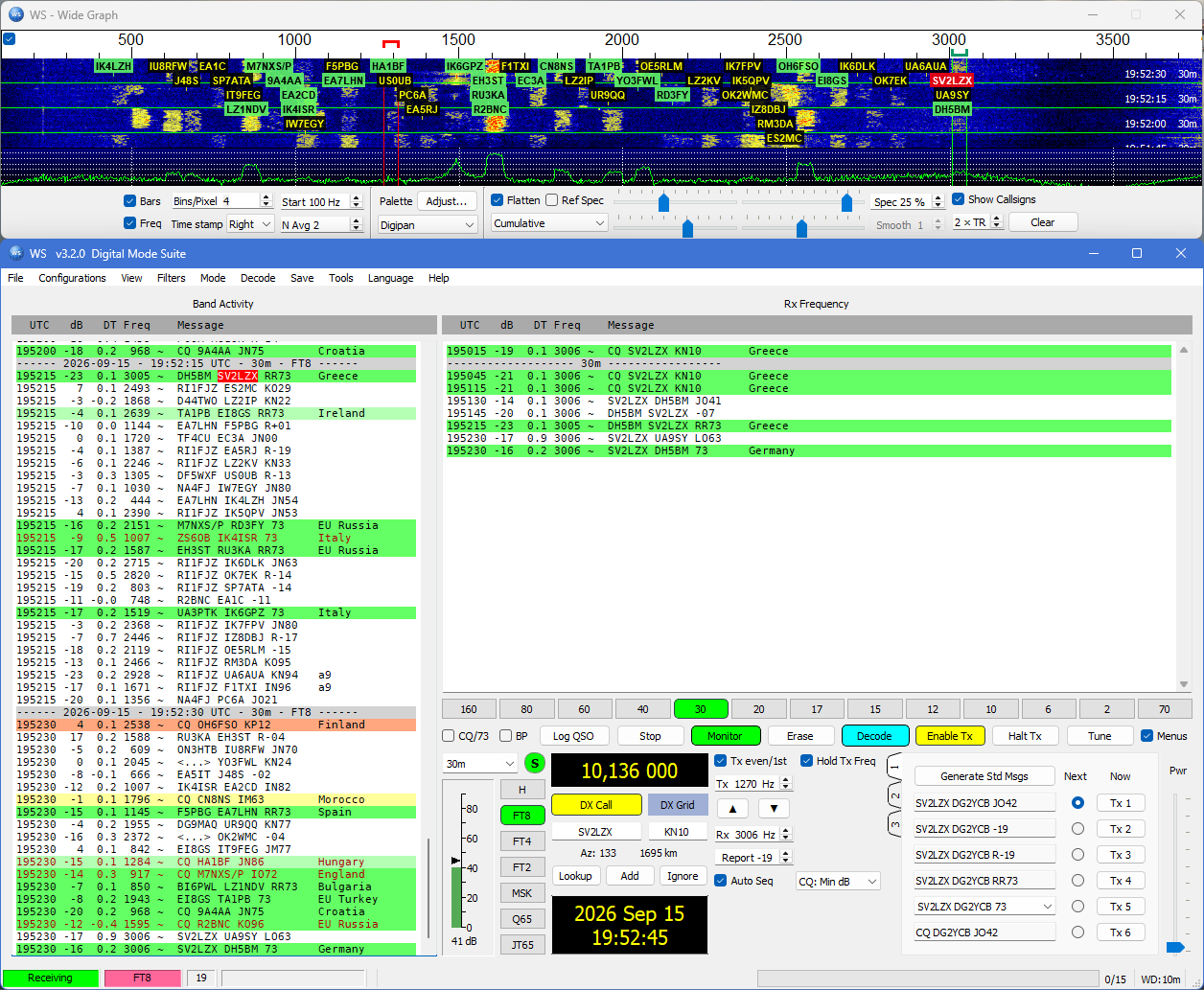1204x990 pixels.
Task: Click the Tx 4 Now button
Action: 1121,881
